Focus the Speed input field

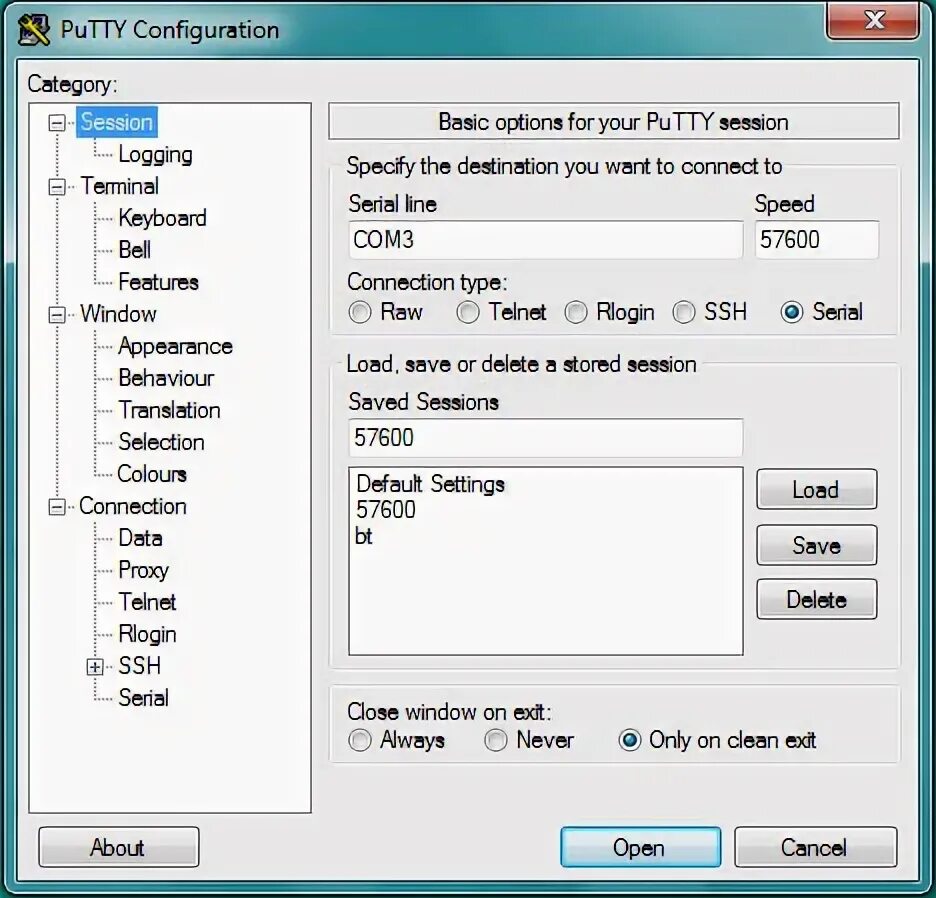click(817, 240)
